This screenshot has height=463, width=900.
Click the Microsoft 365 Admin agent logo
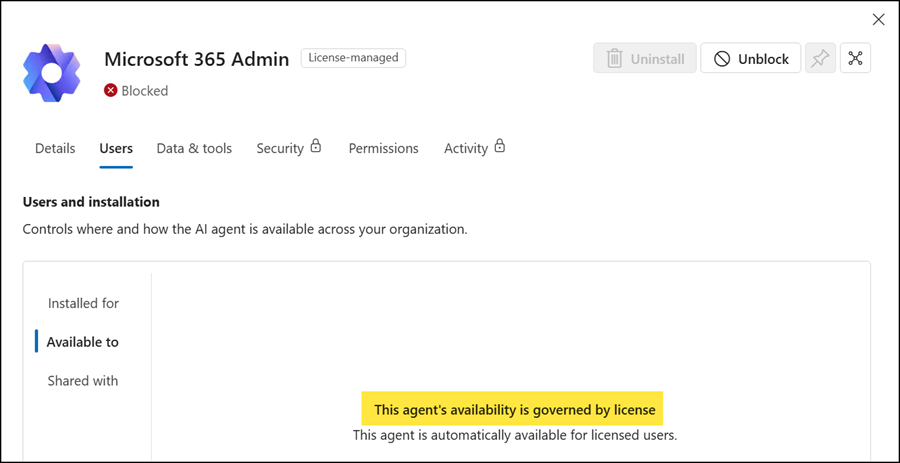click(52, 73)
